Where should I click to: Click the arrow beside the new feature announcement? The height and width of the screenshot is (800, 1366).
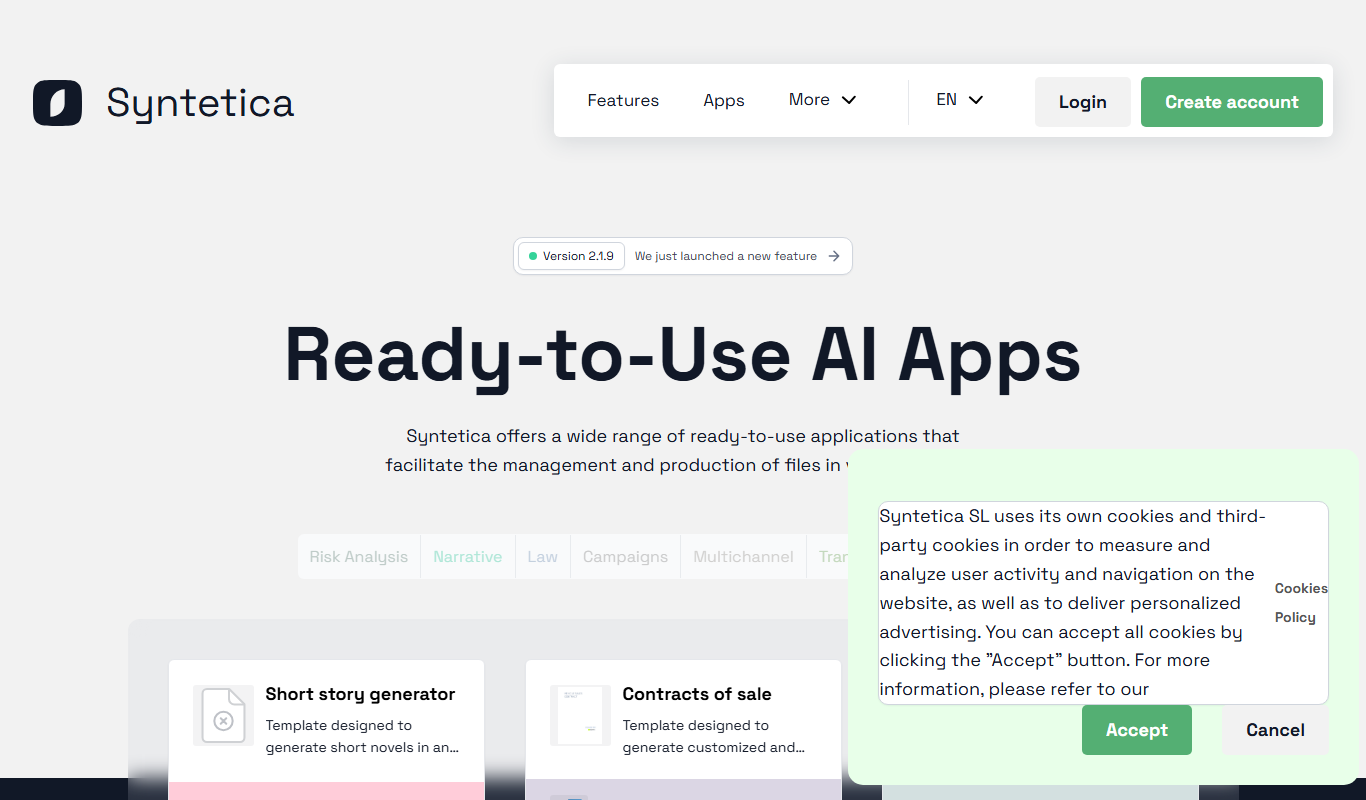(835, 256)
